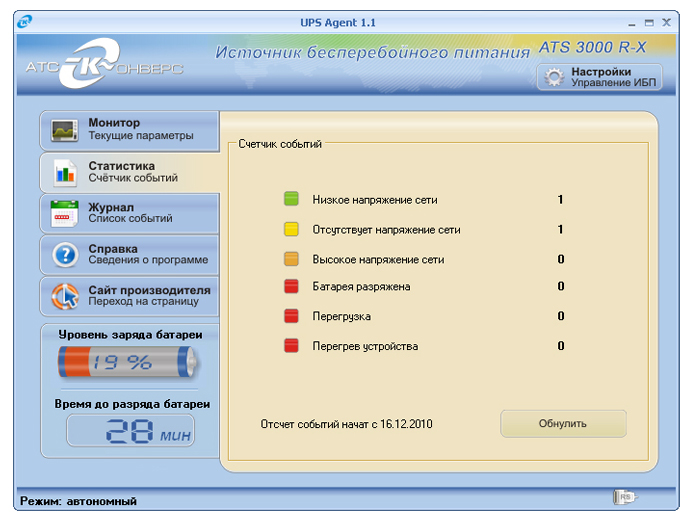
Task: Click the UPS Agent title bar logo icon
Action: [x=25, y=21]
